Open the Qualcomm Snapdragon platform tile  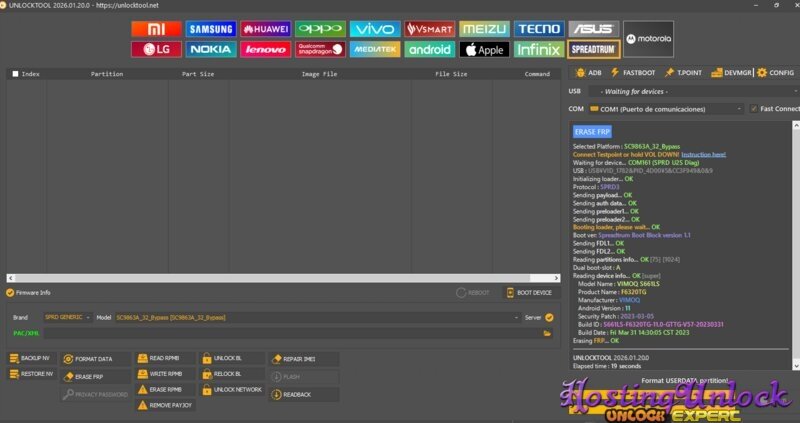click(x=320, y=49)
